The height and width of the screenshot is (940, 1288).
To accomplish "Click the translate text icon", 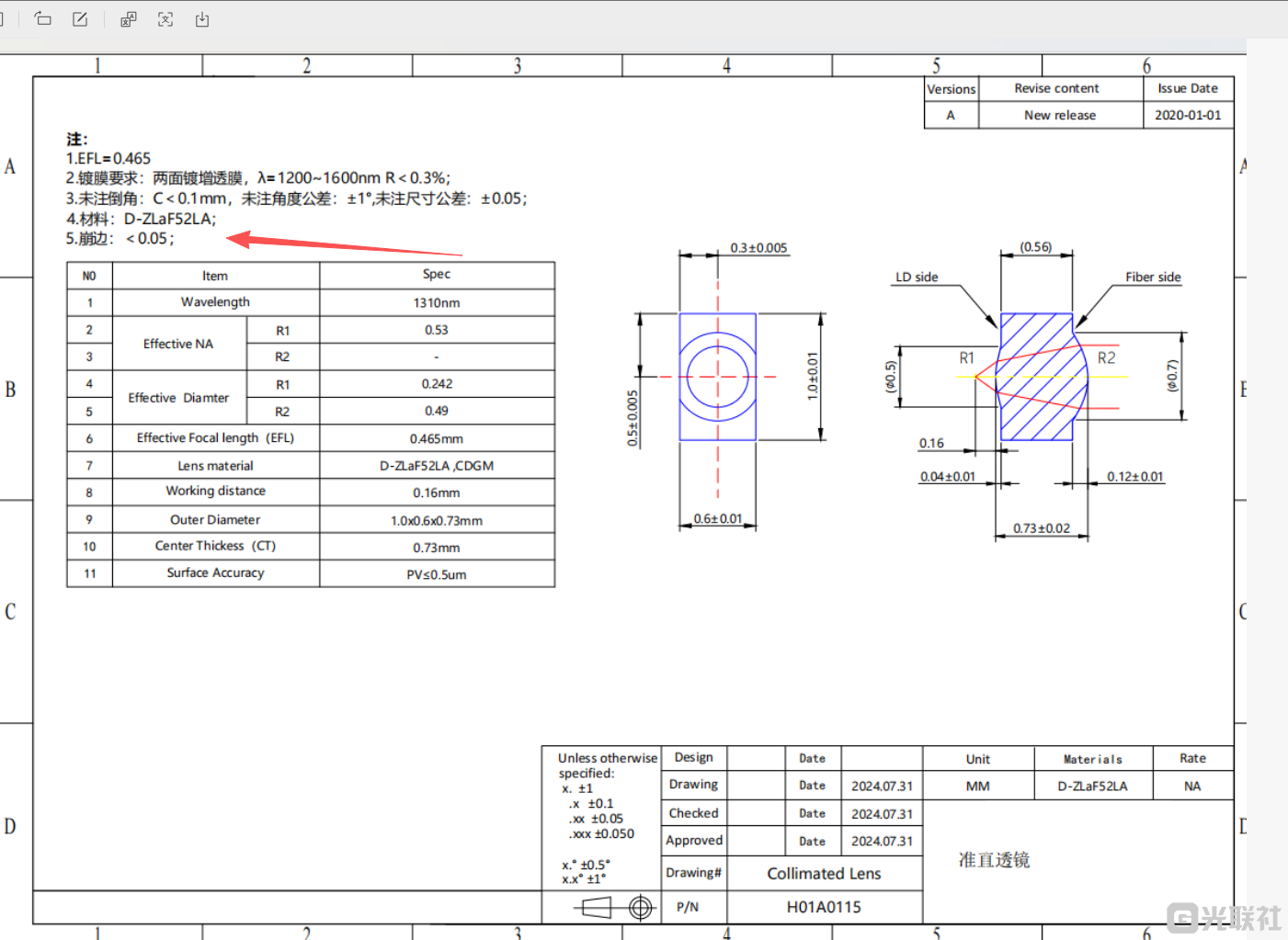I will pos(128,19).
